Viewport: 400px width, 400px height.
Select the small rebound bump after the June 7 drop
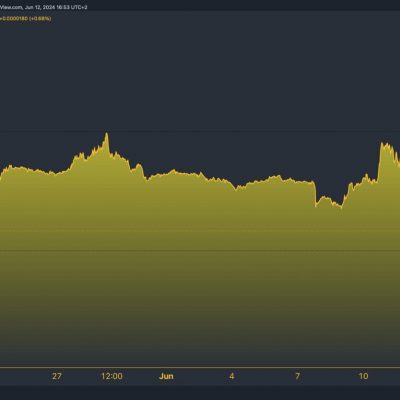pos(324,198)
